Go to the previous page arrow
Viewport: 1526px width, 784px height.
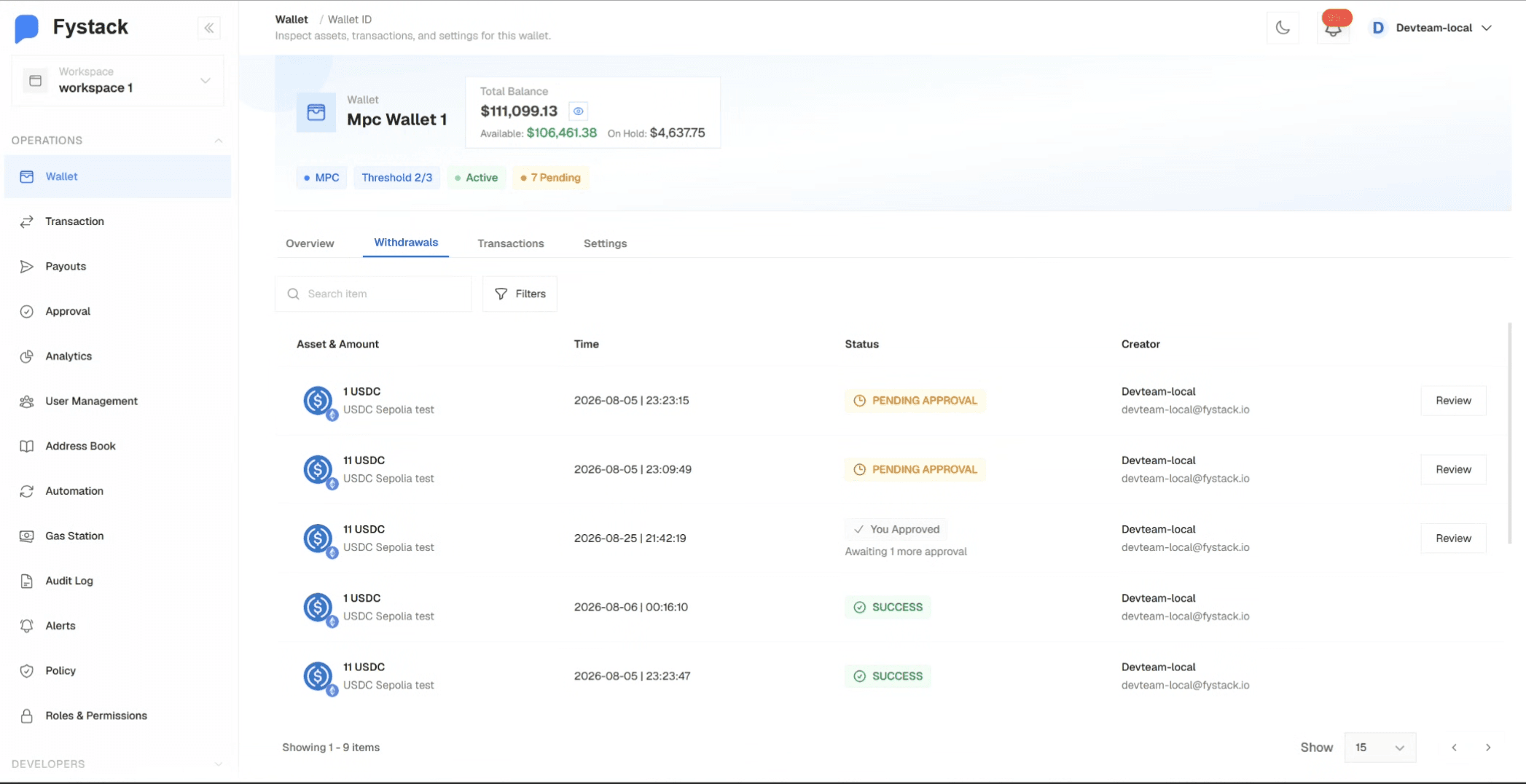pos(1454,748)
